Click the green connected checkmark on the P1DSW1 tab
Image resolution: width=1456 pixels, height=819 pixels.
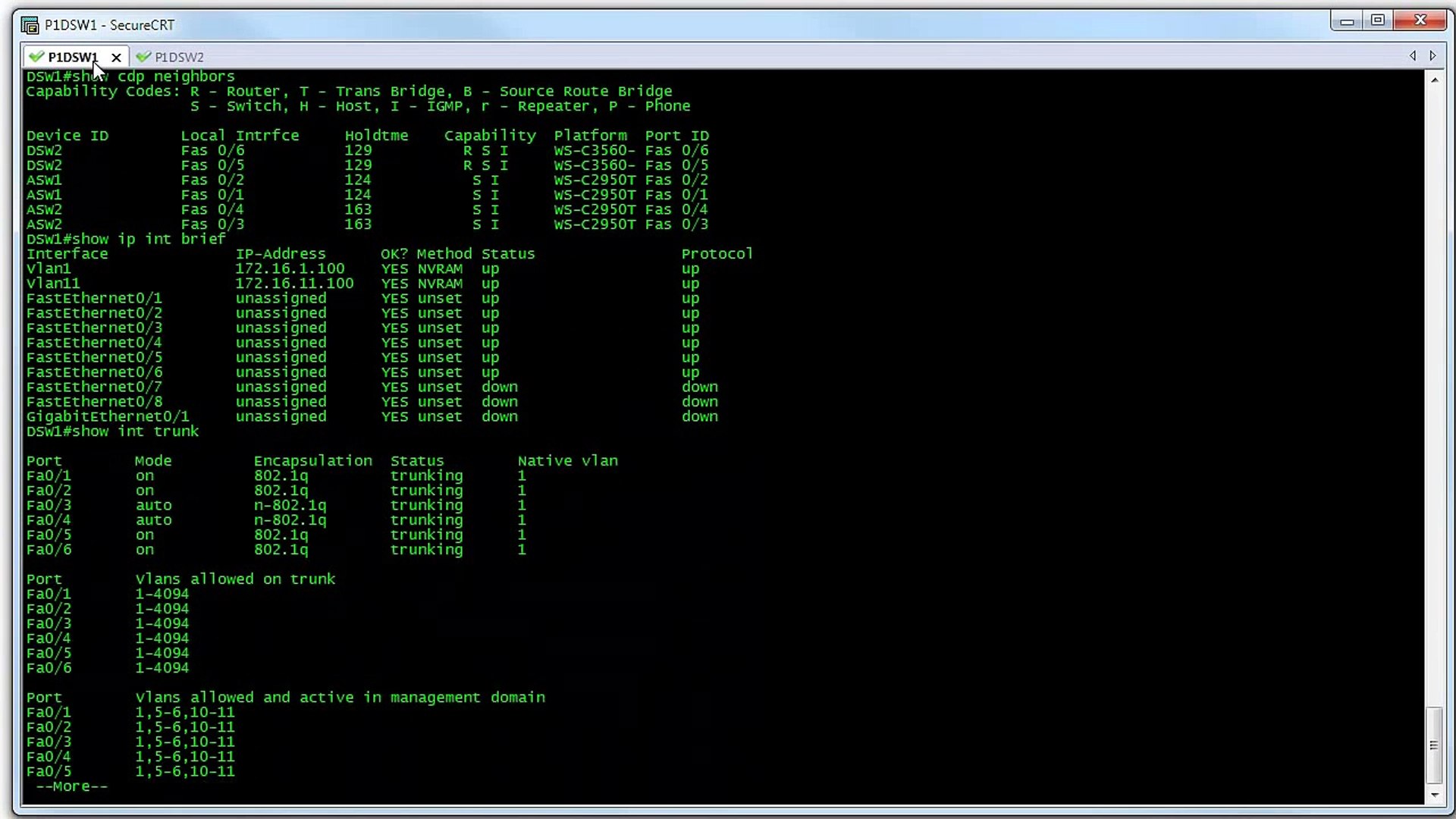36,56
